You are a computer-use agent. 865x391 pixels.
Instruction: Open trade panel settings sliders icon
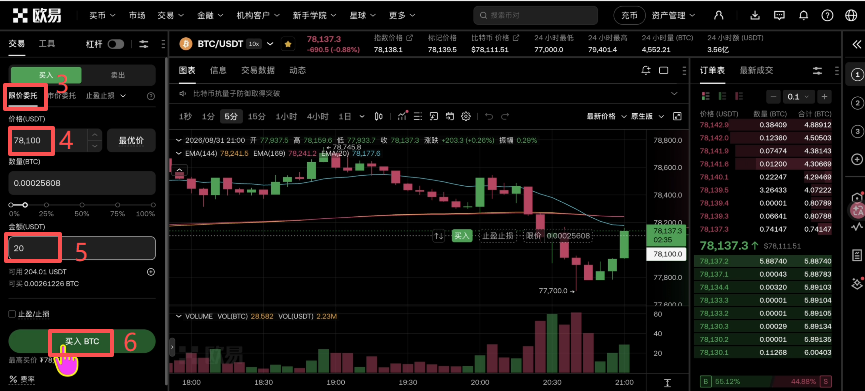tap(144, 44)
